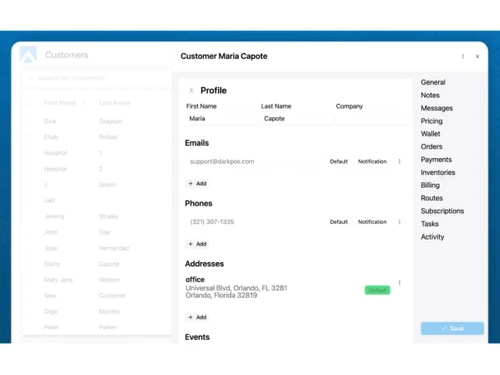
Task: Select the Jalil customer row
Action: [x=97, y=201]
